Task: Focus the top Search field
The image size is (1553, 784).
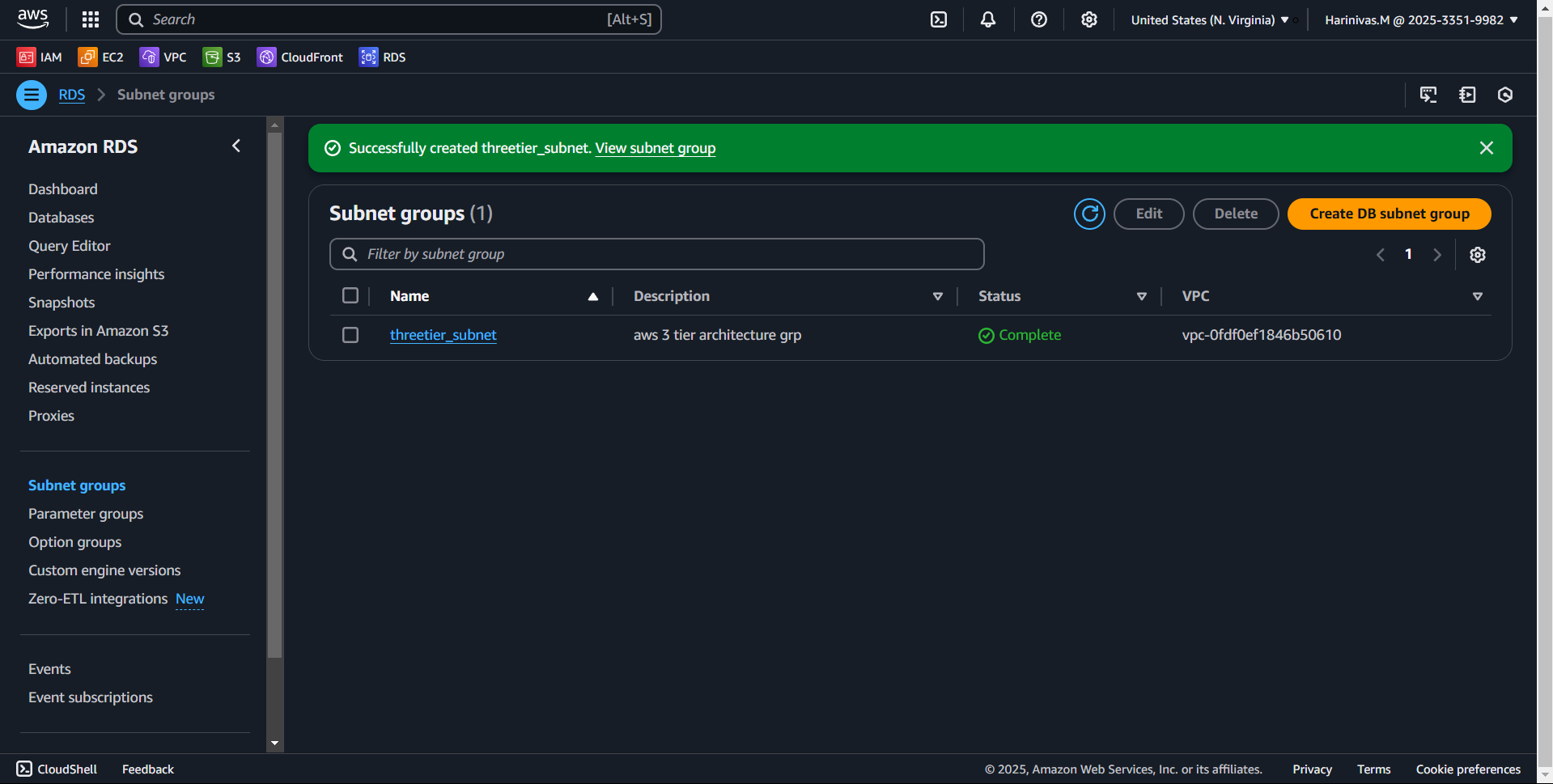Action: tap(388, 19)
